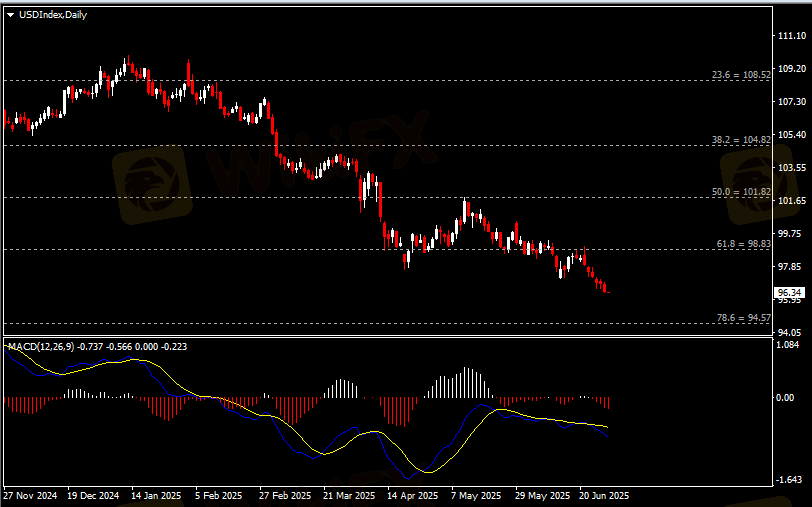Select the 23.6 = 108.52 Fibonacci label

[x=741, y=75]
